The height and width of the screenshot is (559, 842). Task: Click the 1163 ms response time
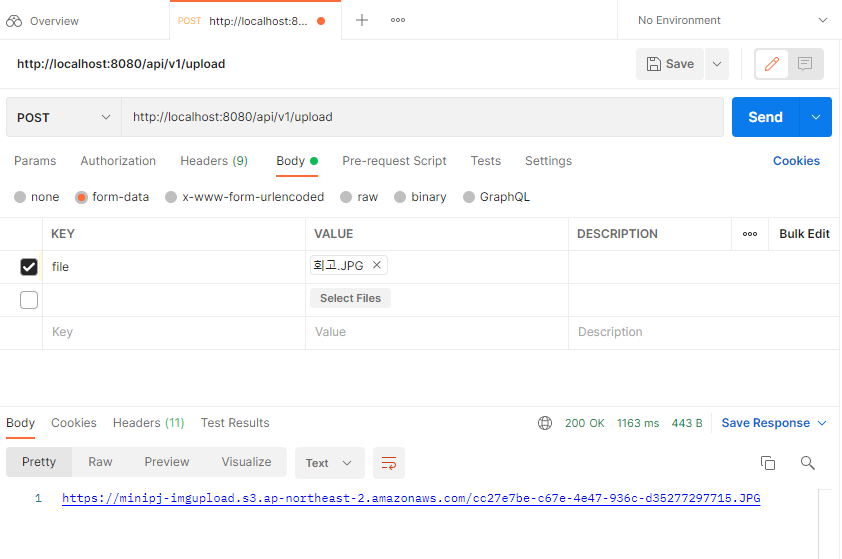click(x=637, y=423)
